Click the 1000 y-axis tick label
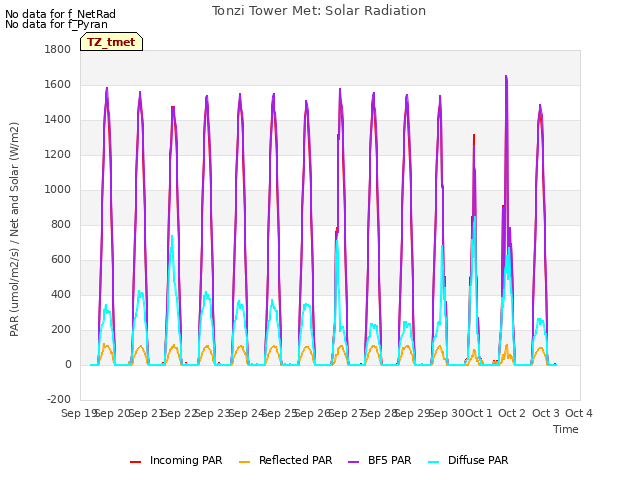 [x=58, y=189]
